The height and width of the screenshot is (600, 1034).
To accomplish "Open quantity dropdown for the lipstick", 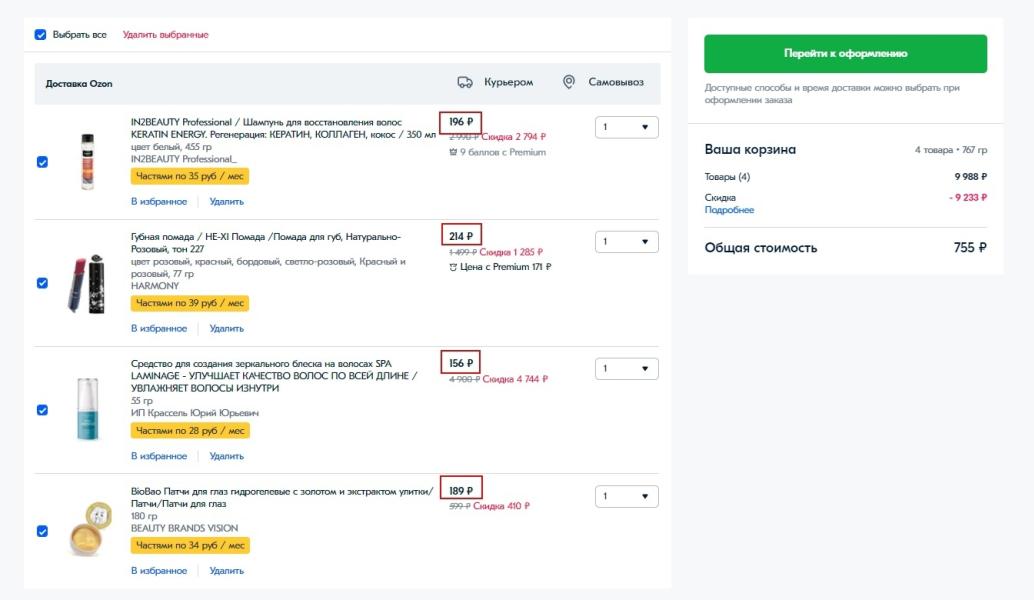I will 627,242.
